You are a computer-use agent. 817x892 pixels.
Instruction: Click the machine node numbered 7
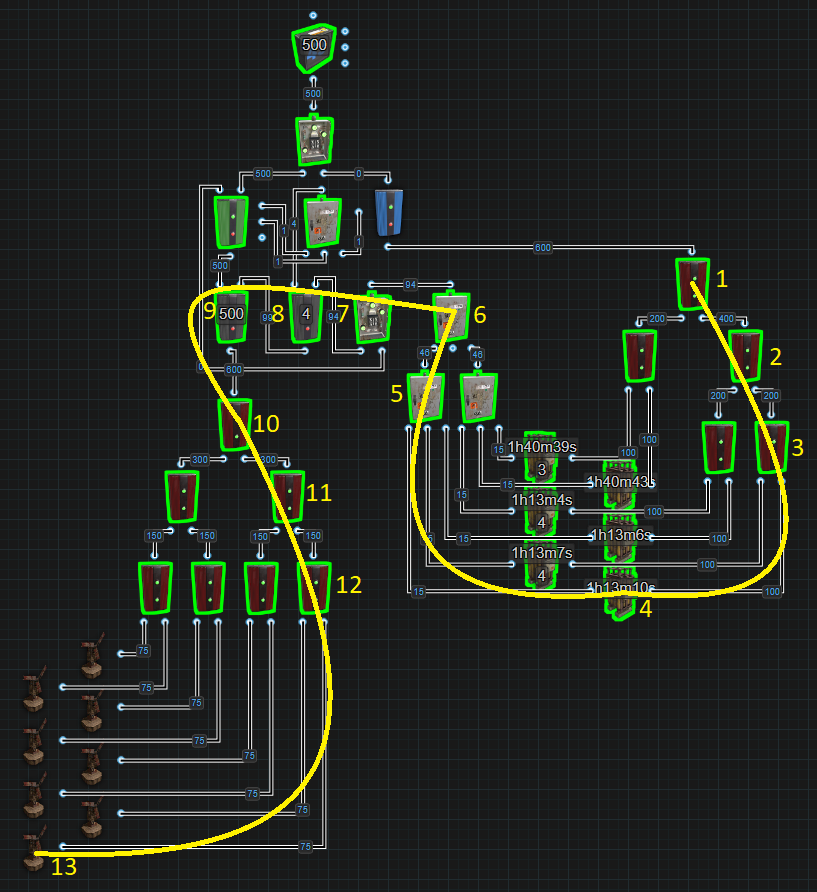pyautogui.click(x=375, y=319)
